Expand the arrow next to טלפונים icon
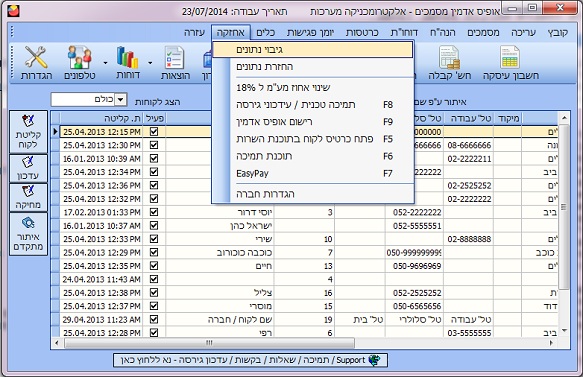This screenshot has height=377, width=583. pyautogui.click(x=105, y=63)
